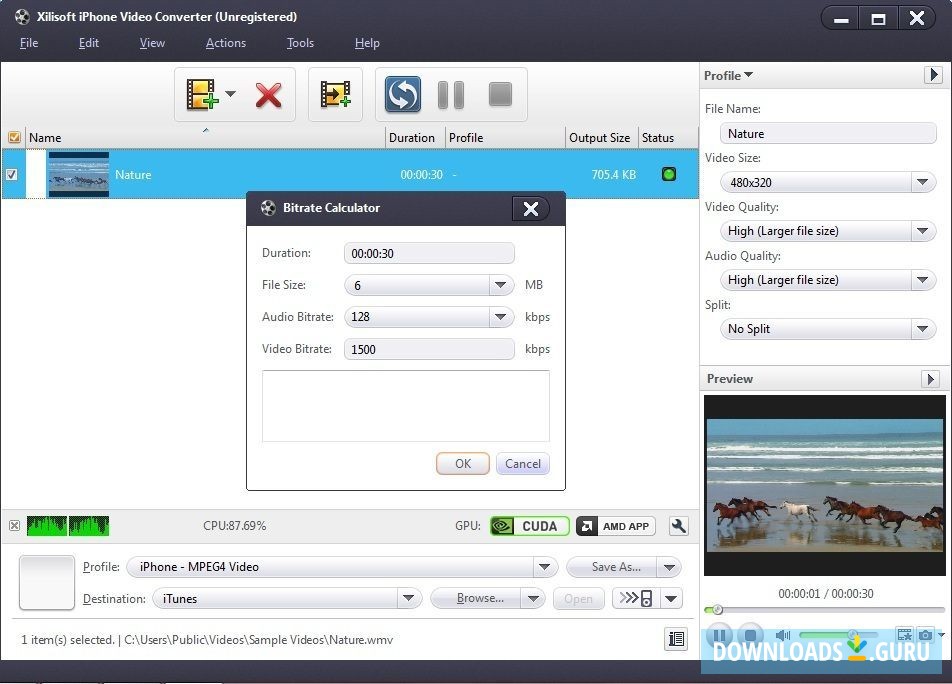This screenshot has width=952, height=684.
Task: Open the Split No Split dropdown
Action: coord(922,329)
